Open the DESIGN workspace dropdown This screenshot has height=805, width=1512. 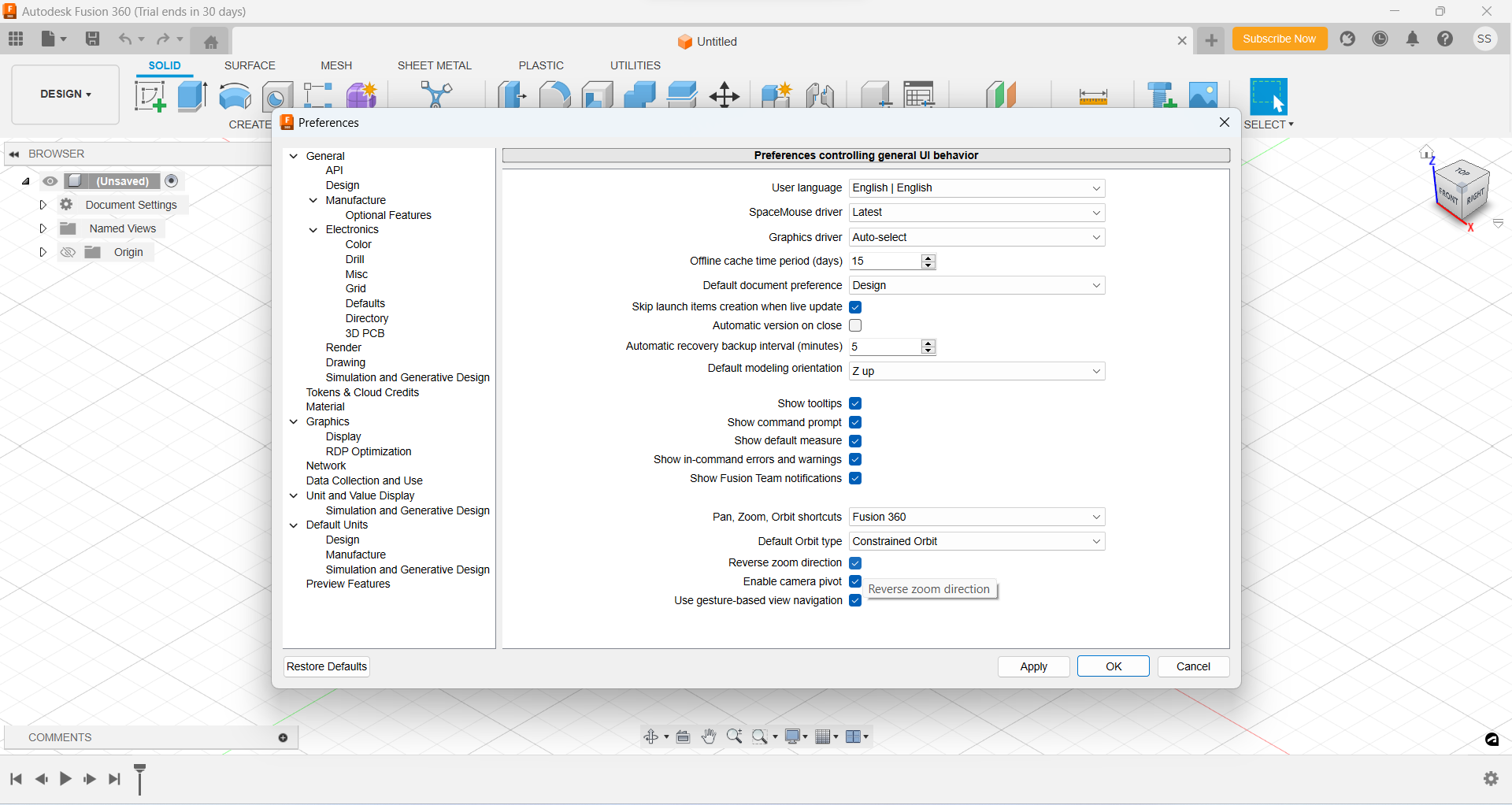pos(65,94)
